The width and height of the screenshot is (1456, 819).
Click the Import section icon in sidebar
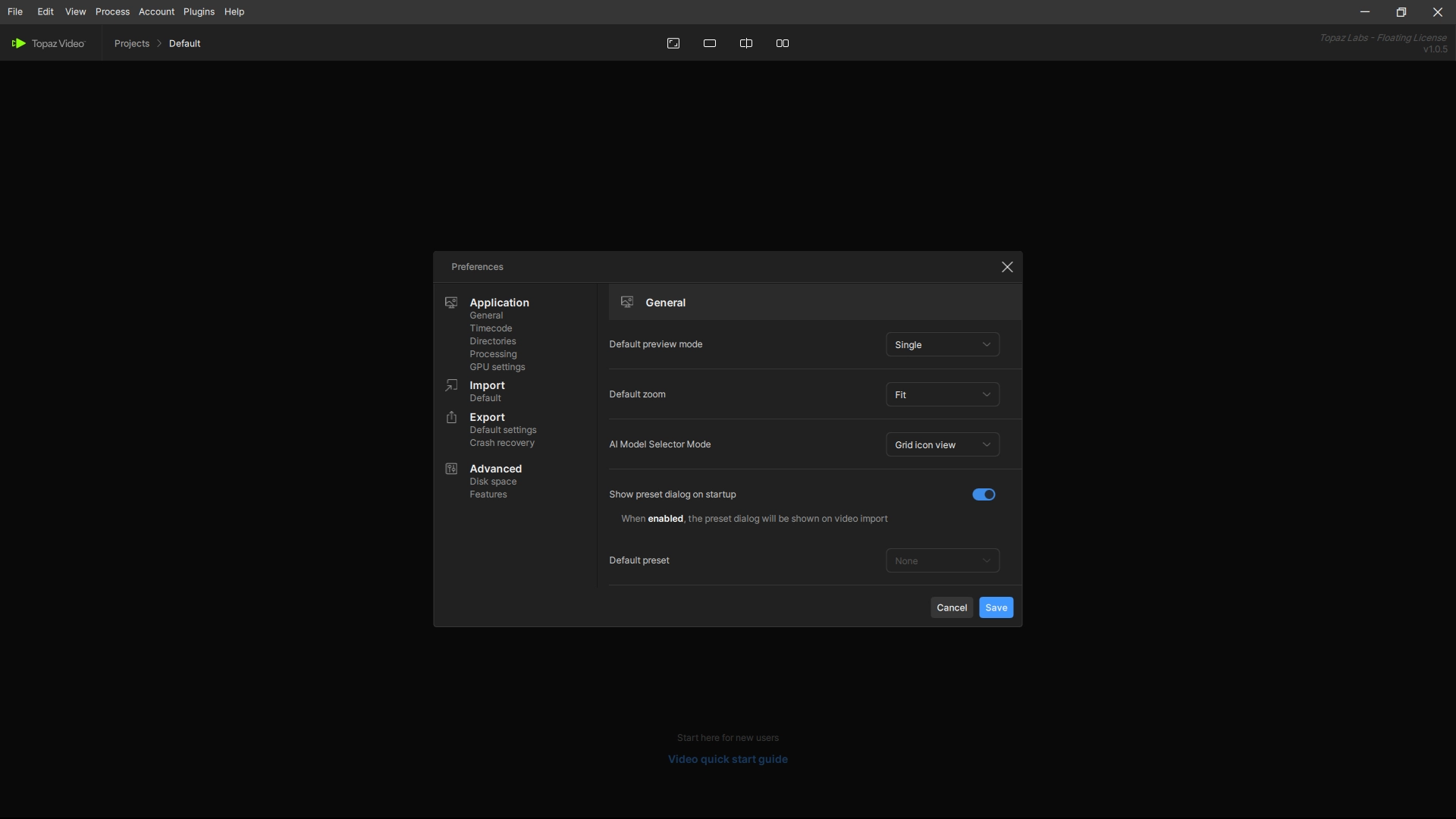click(x=451, y=385)
